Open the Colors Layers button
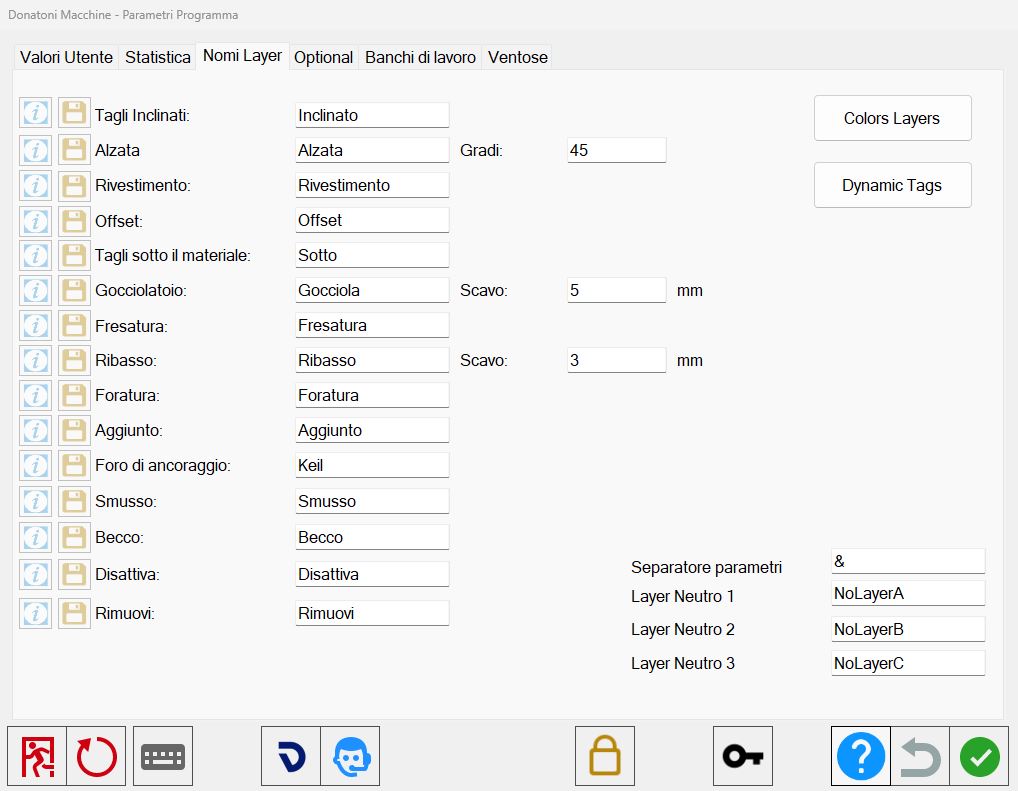 893,118
